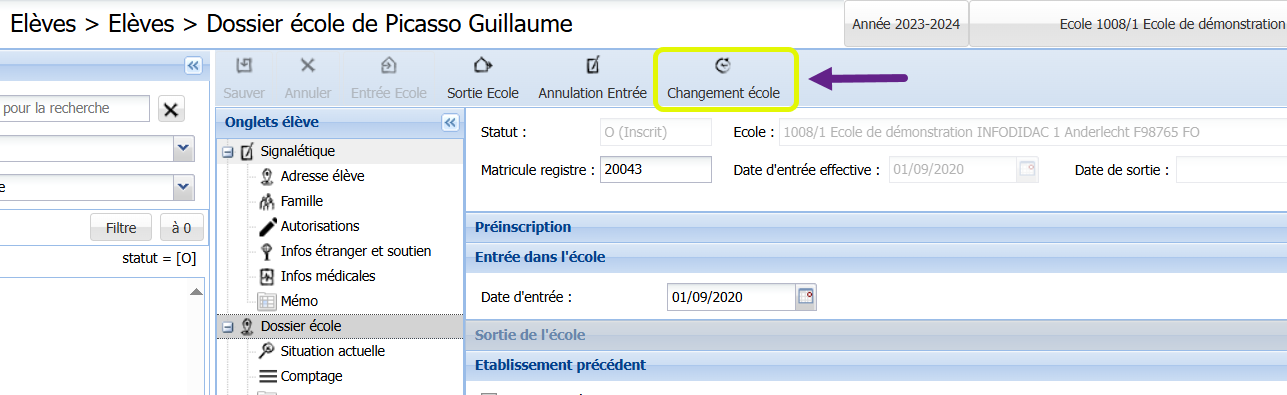Image resolution: width=1287 pixels, height=395 pixels.
Task: Clear search with the X icon
Action: (x=171, y=110)
